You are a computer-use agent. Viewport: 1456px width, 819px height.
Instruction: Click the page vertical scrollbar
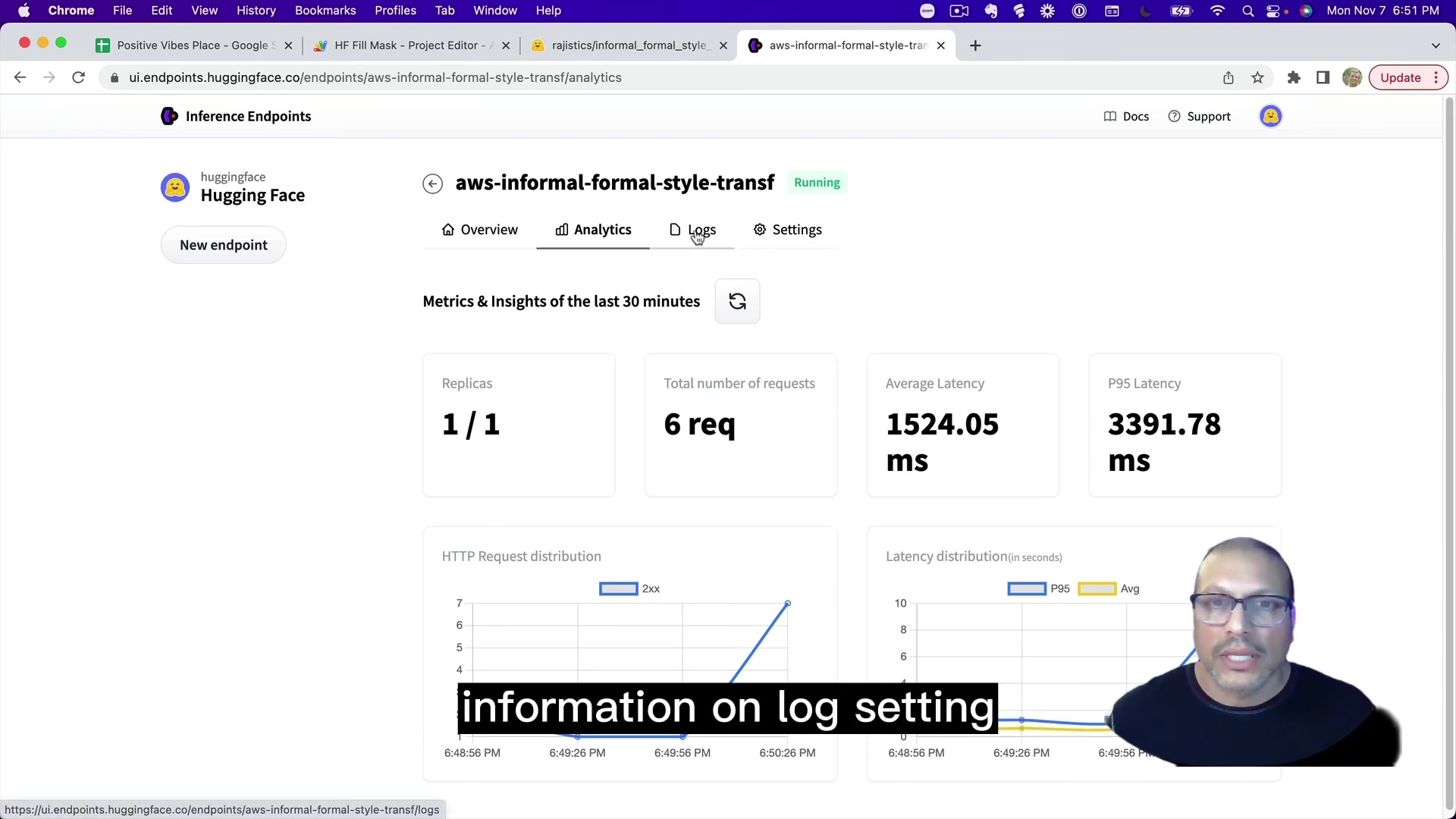(1449, 455)
